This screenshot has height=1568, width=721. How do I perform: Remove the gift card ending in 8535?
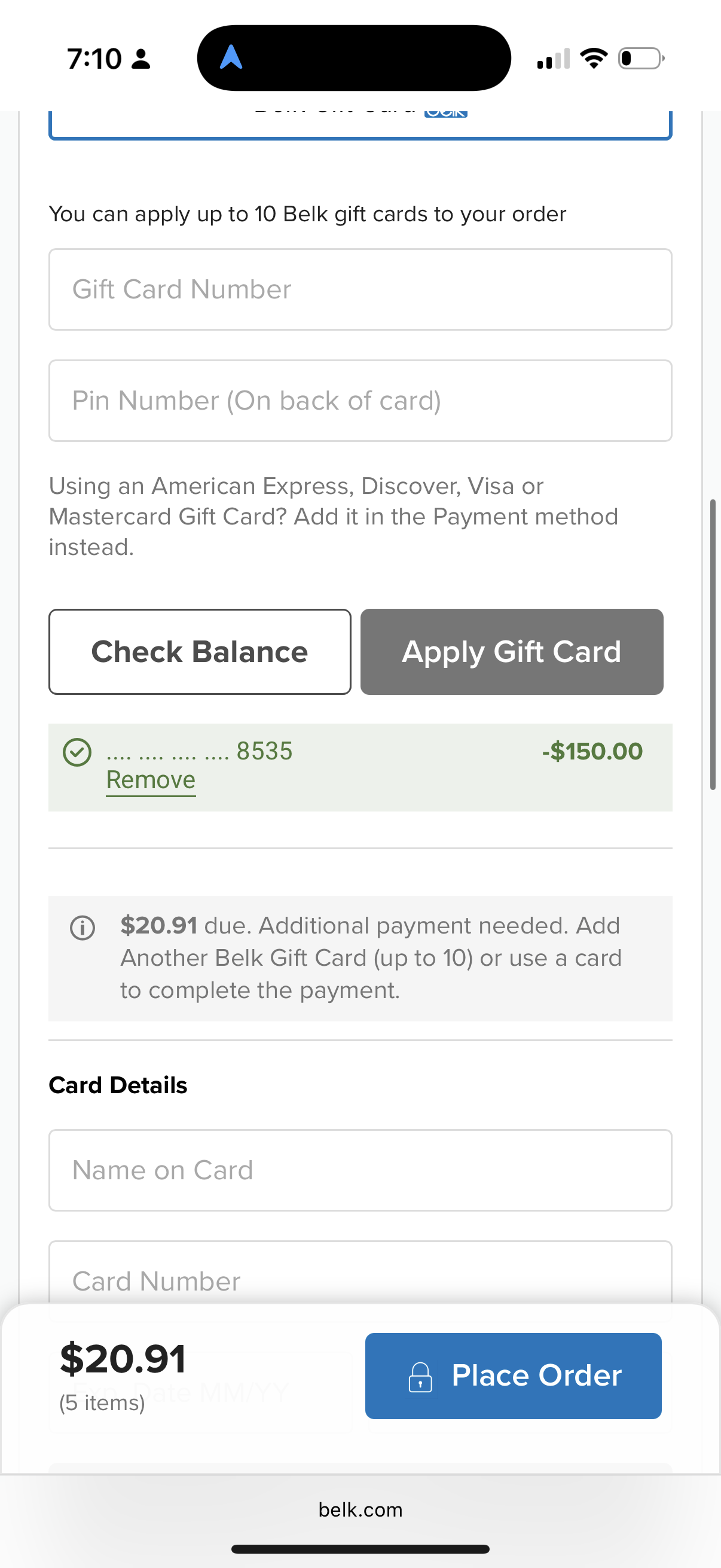click(151, 780)
